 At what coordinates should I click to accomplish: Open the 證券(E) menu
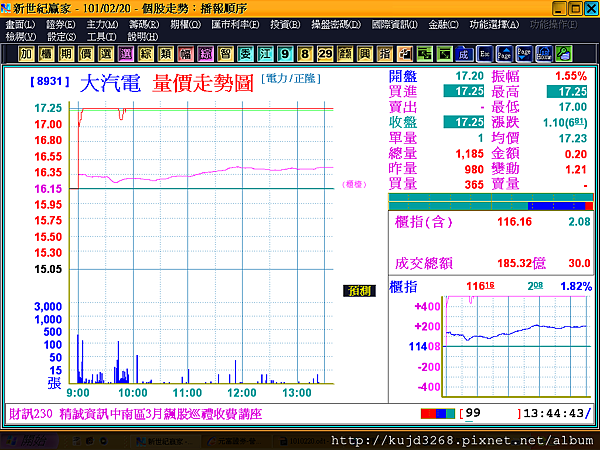(61, 24)
